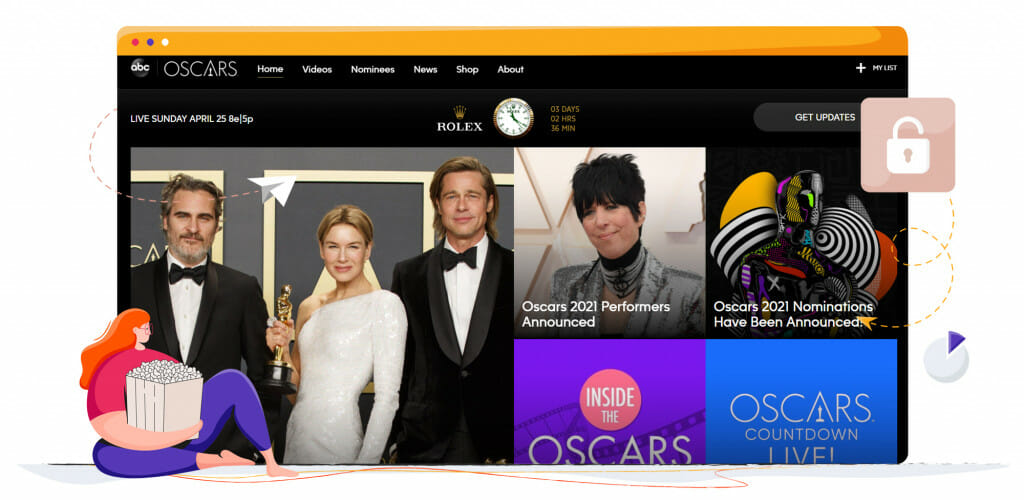Click the Rolex clock face
This screenshot has width=1024, height=500.
pos(513,117)
